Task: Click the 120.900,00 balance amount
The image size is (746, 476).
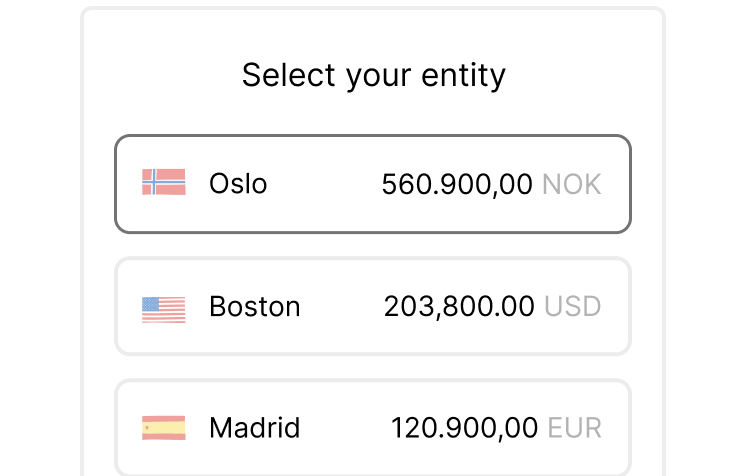Action: point(464,429)
